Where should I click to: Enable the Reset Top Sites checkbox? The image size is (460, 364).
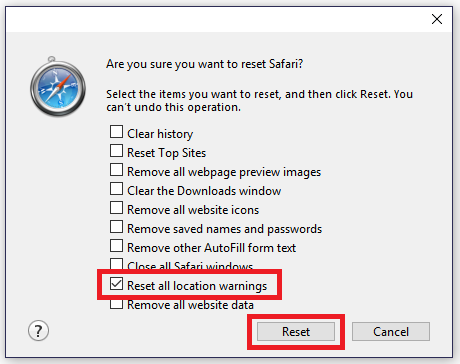point(116,151)
